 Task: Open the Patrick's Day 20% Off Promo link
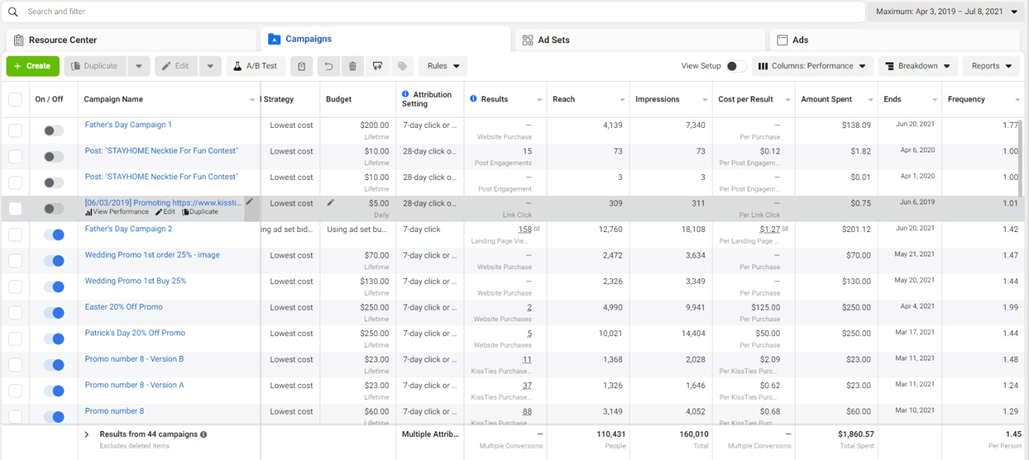[x=134, y=333]
